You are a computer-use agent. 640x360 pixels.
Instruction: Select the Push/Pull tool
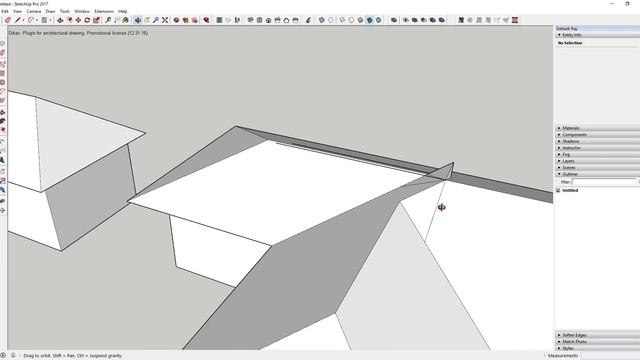pos(60,20)
